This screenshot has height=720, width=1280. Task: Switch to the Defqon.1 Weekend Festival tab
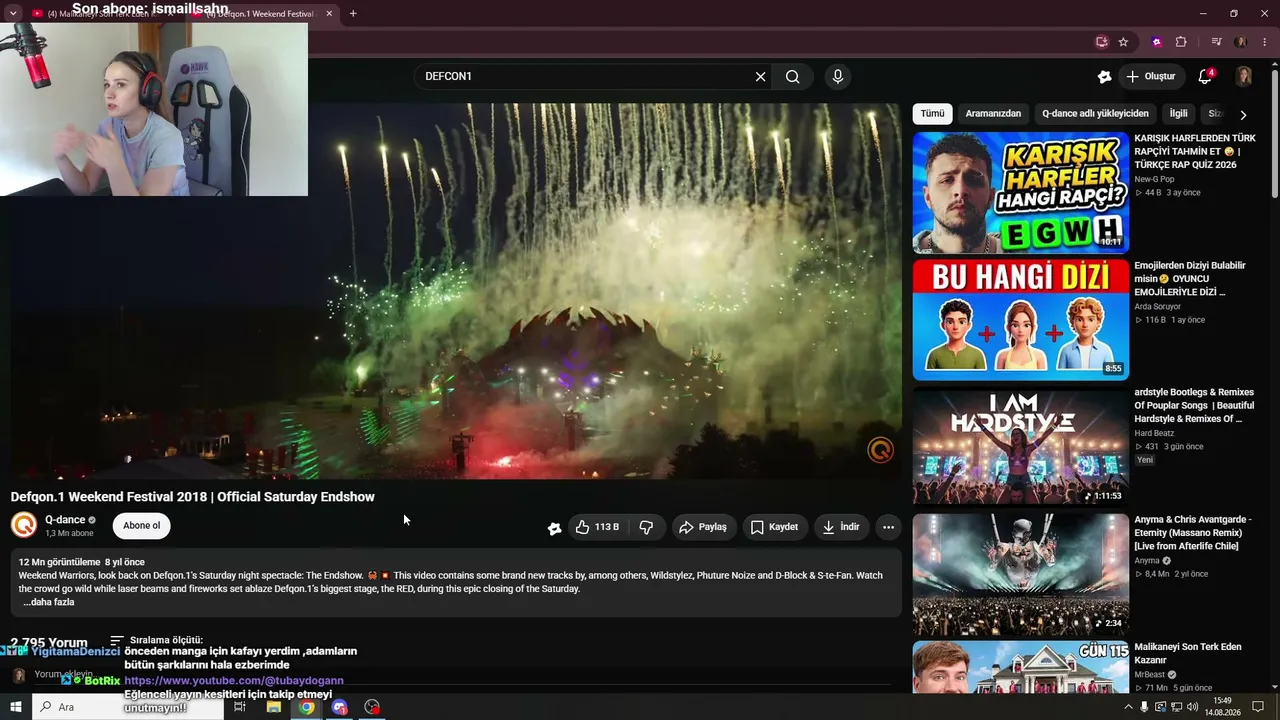(260, 14)
